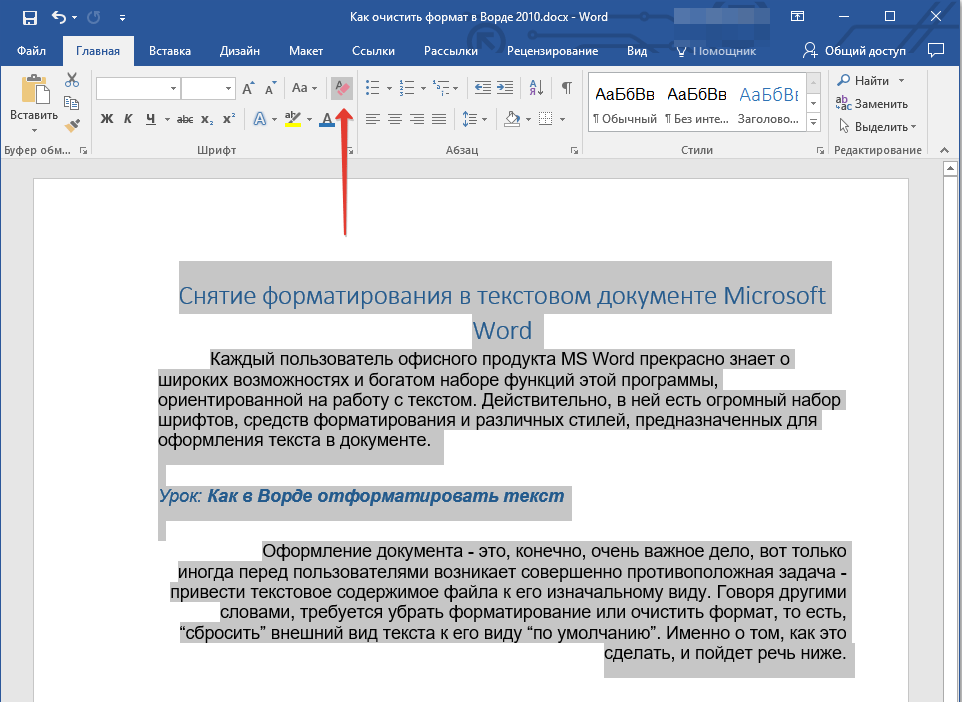Screen dimensions: 962x702
Task: Open the font name dropdown
Action: pos(173,89)
